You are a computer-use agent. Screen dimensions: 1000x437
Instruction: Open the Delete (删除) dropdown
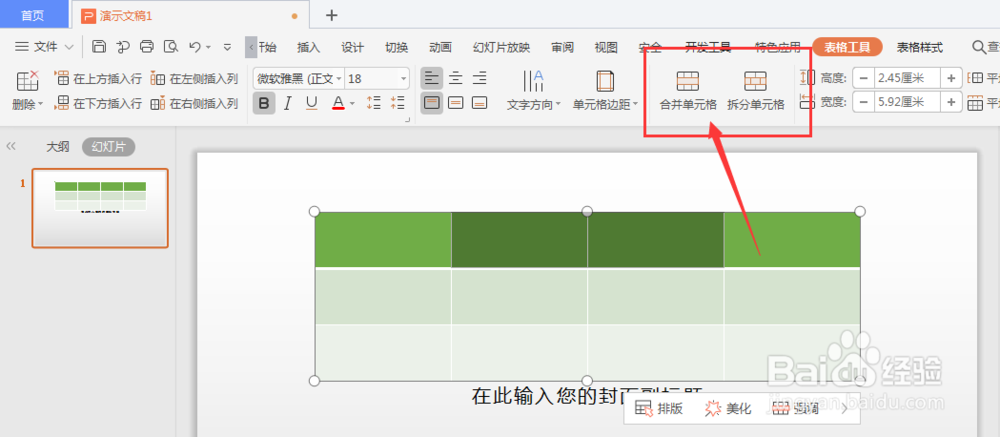point(27,105)
